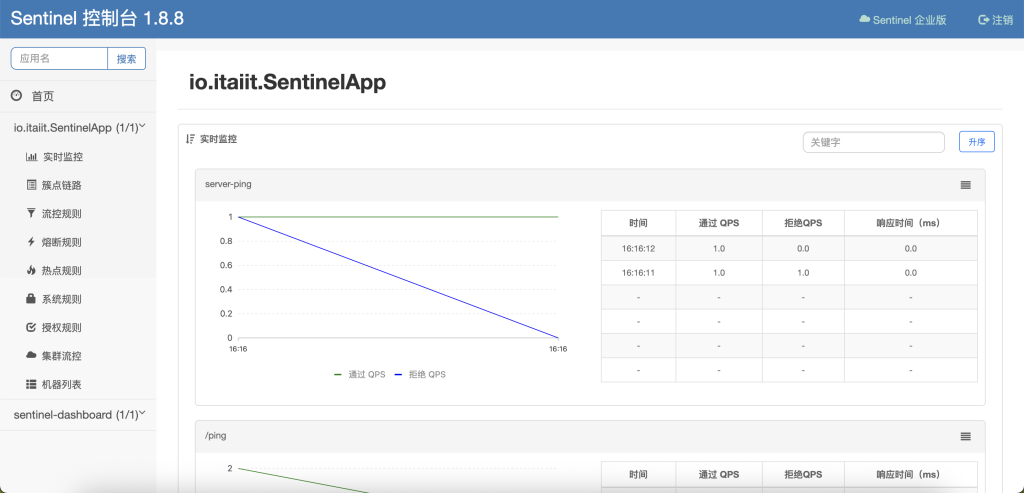Click the io.itaiit.SentinelApp page heading
This screenshot has height=493, width=1024.
tap(287, 83)
